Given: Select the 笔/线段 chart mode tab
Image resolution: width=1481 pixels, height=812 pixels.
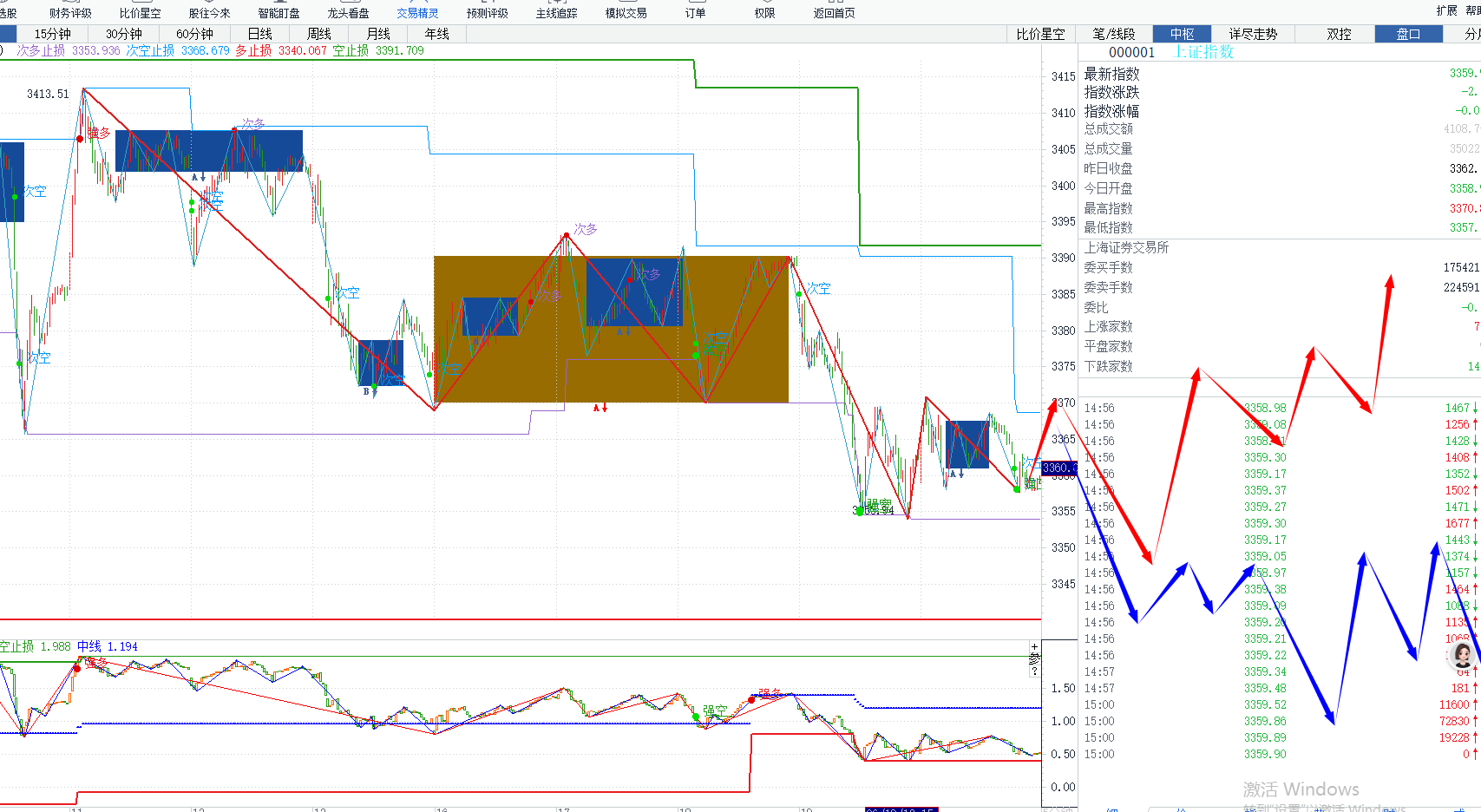Looking at the screenshot, I should pyautogui.click(x=1114, y=34).
